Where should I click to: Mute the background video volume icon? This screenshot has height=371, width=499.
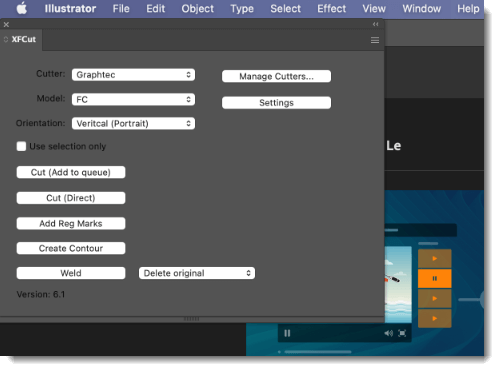(388, 333)
